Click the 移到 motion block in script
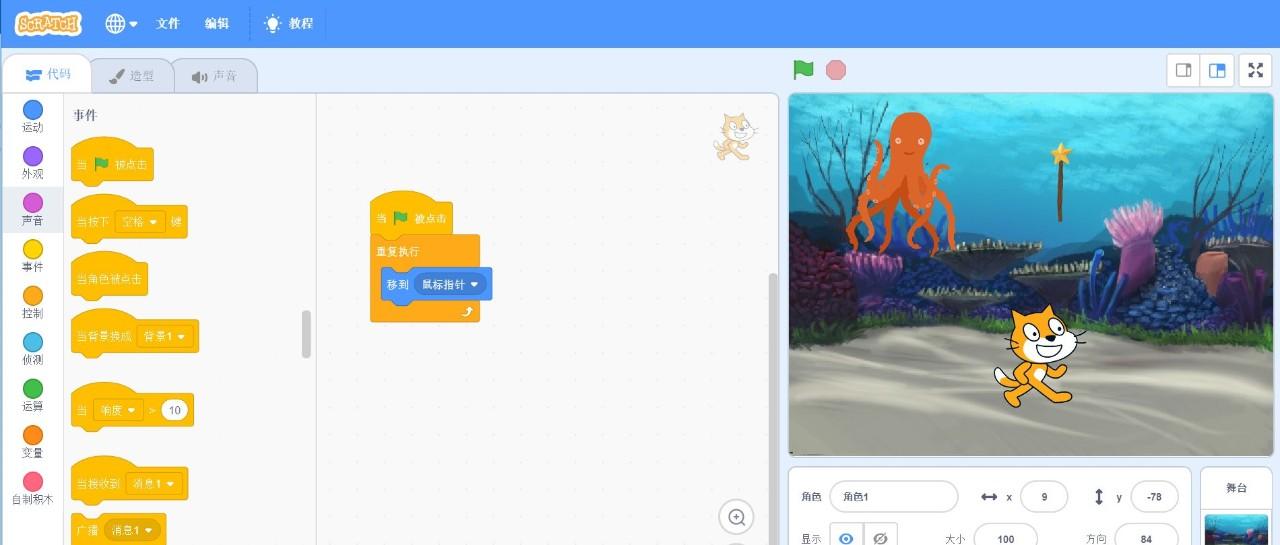1280x545 pixels. click(x=398, y=285)
